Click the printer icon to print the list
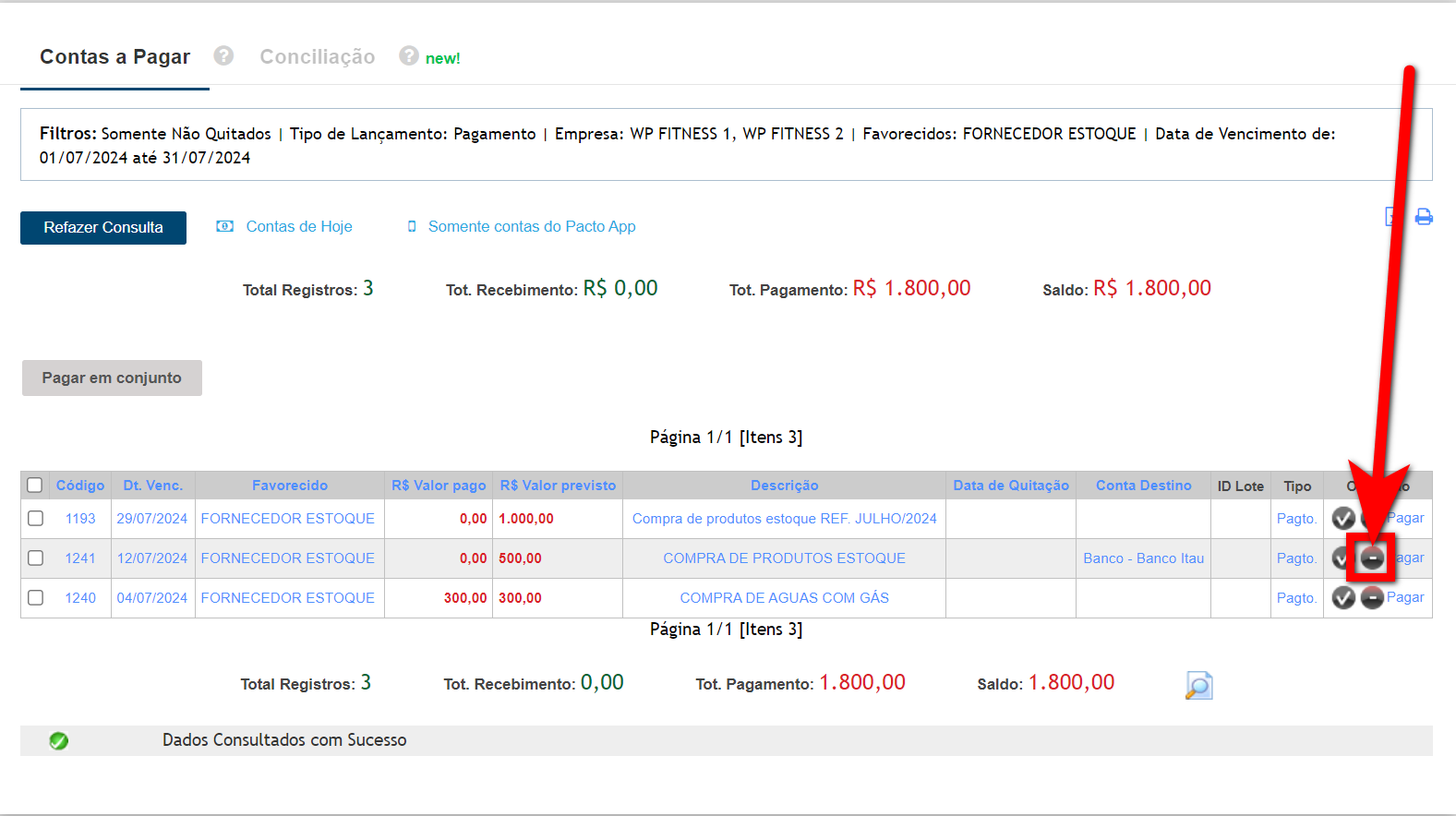Screen dimensions: 1456x816 1424,217
